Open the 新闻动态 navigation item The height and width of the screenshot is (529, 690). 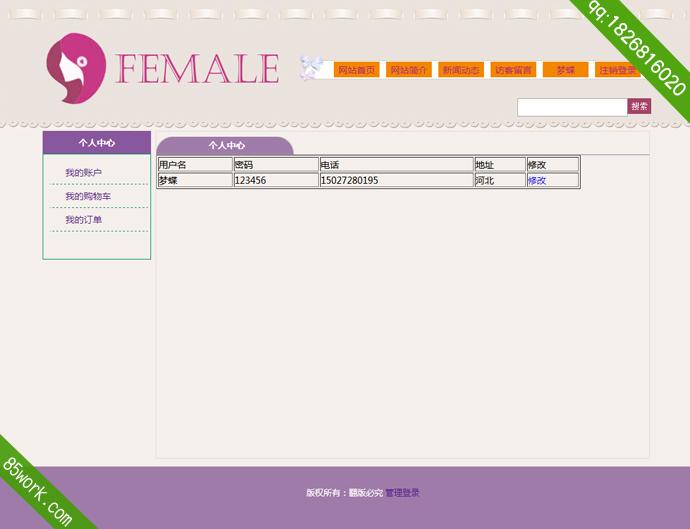point(461,70)
